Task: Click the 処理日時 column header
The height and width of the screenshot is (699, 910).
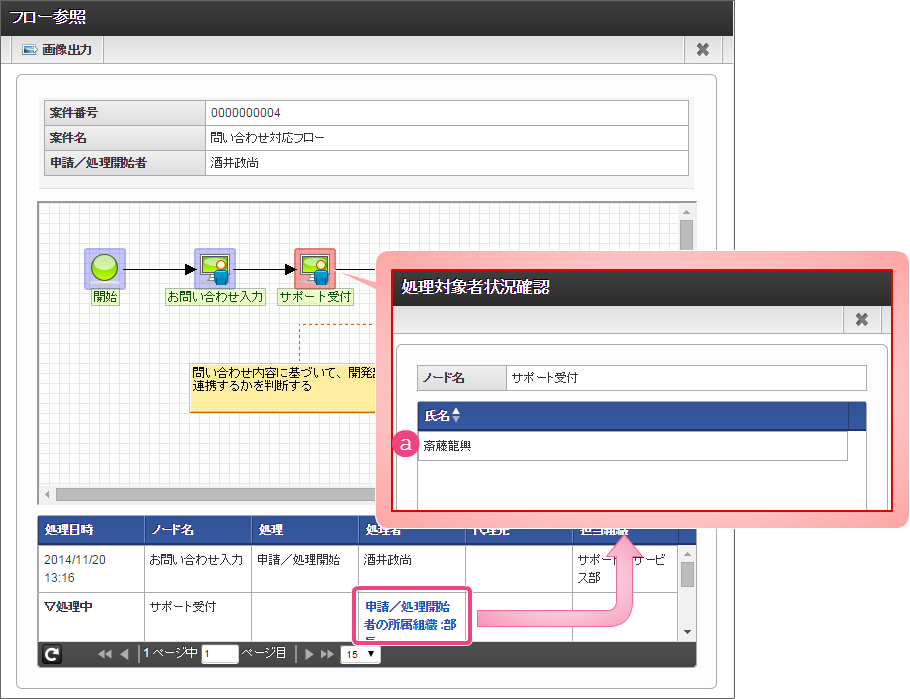Action: 91,529
